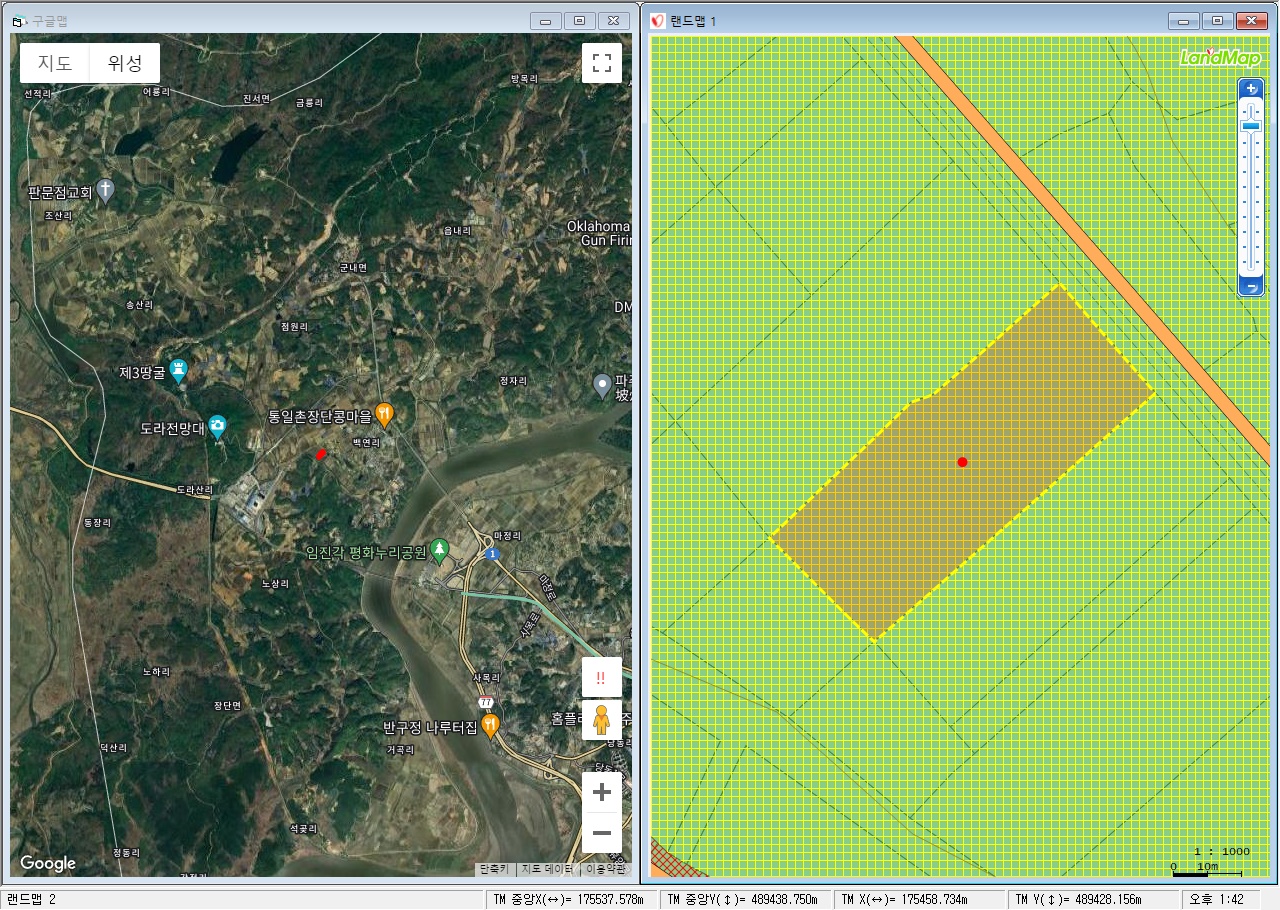This screenshot has width=1280, height=910.
Task: Zoom out with LandMap slider minus button
Action: 1251,288
